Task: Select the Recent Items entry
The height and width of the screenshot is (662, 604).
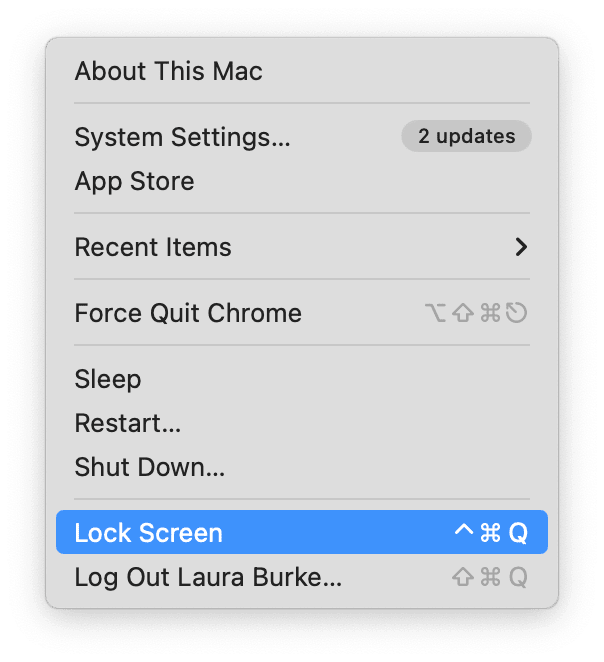Action: pyautogui.click(x=153, y=248)
